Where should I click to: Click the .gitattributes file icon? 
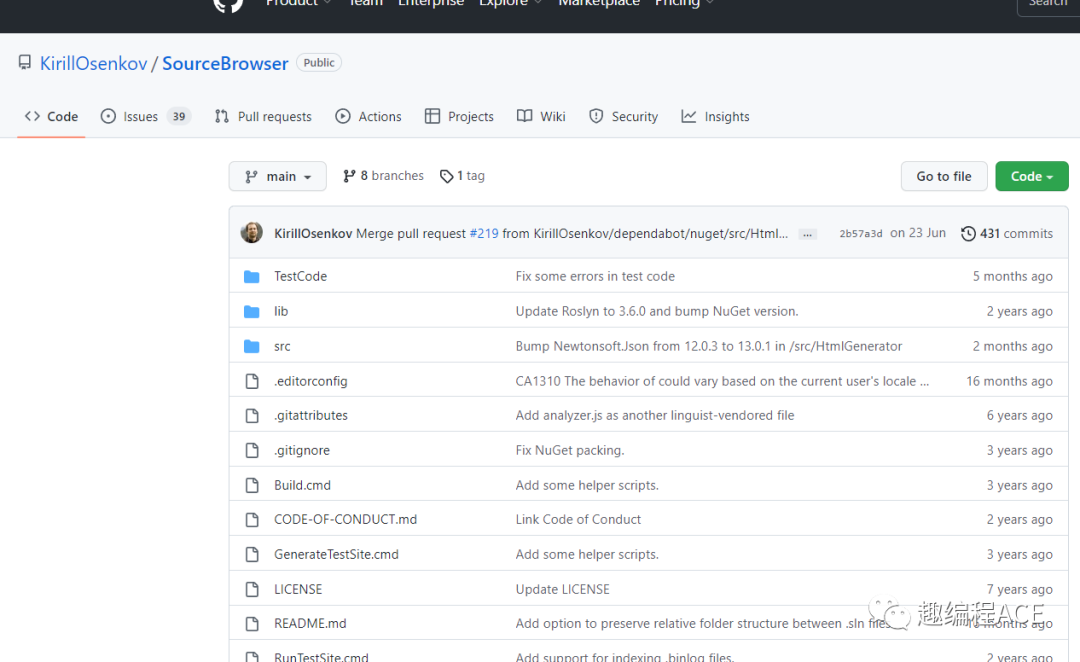pos(252,415)
